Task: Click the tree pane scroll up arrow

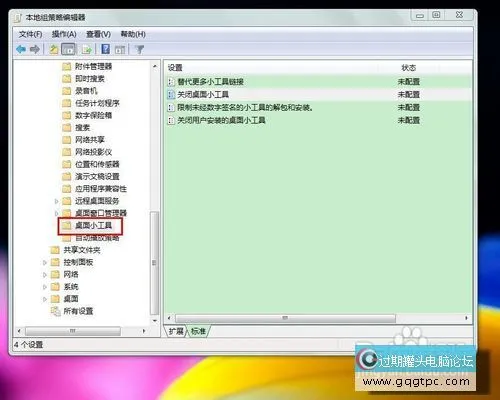Action: point(155,67)
